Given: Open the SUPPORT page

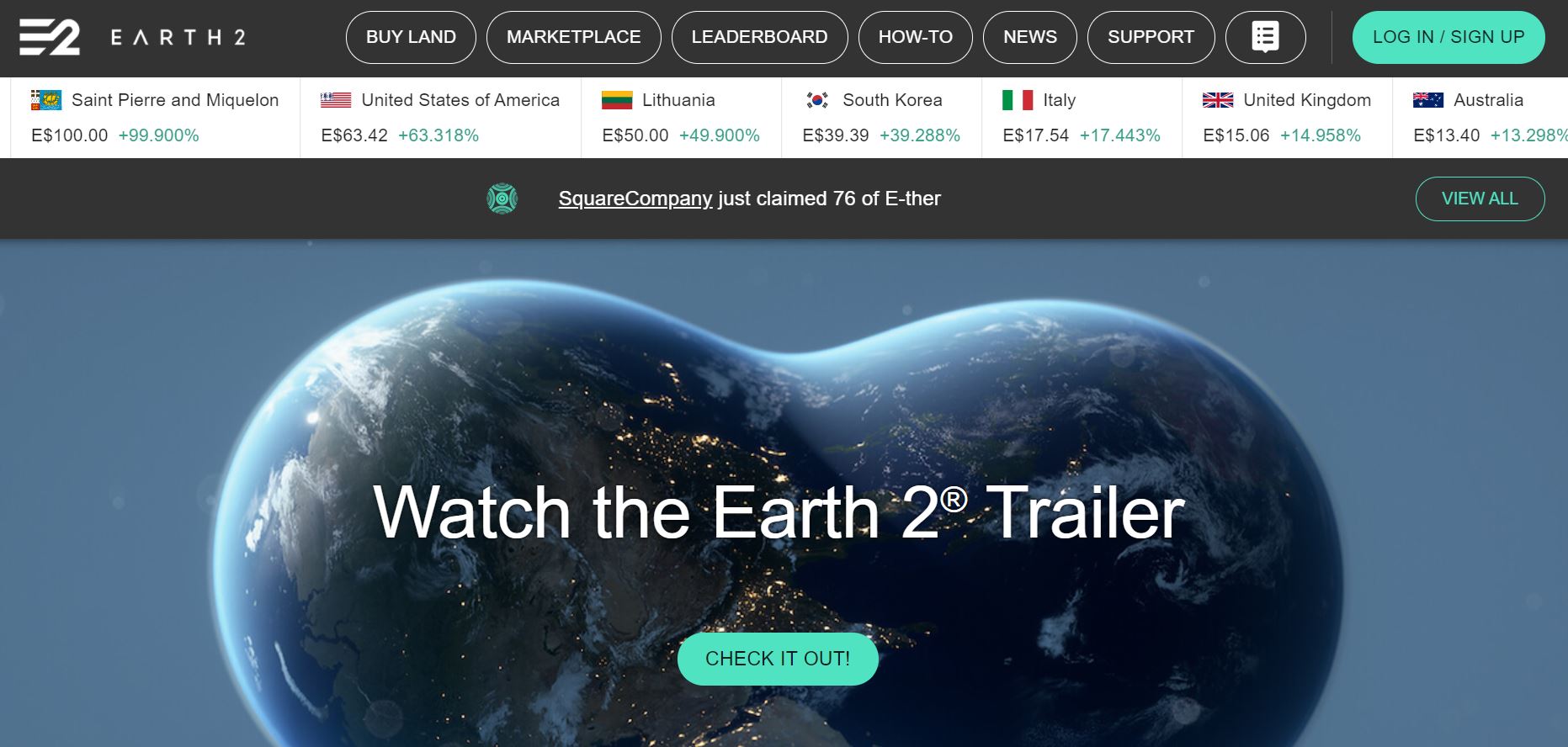Looking at the screenshot, I should tap(1151, 37).
